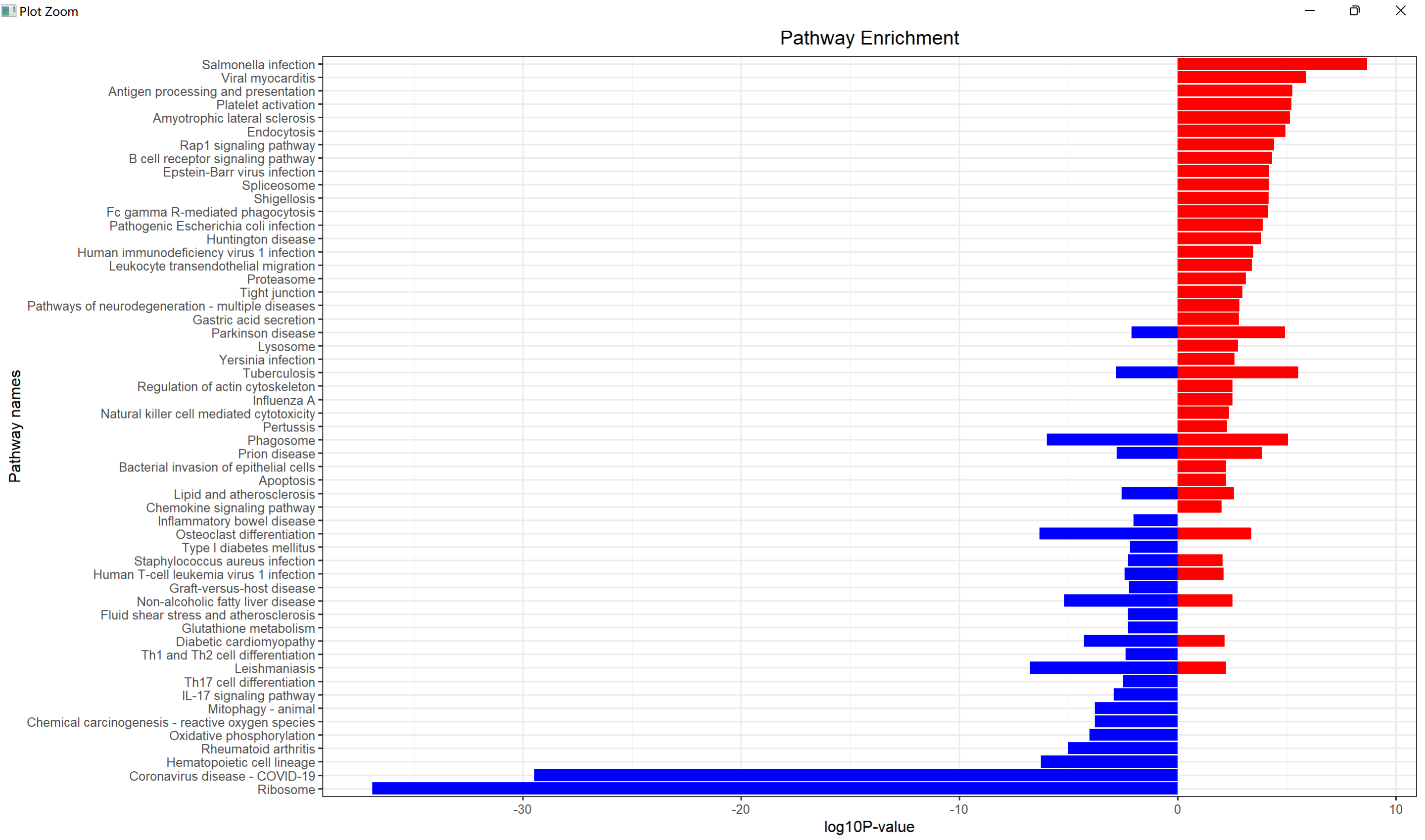Image resolution: width=1425 pixels, height=840 pixels.
Task: Click the Rheumatoid arthritis label
Action: (258, 749)
